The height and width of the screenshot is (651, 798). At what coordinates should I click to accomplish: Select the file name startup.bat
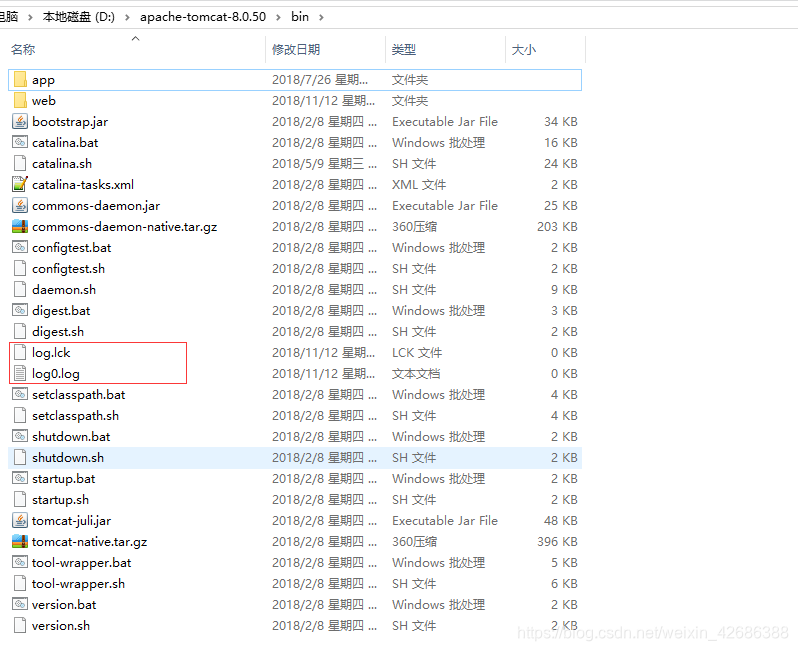click(x=64, y=478)
